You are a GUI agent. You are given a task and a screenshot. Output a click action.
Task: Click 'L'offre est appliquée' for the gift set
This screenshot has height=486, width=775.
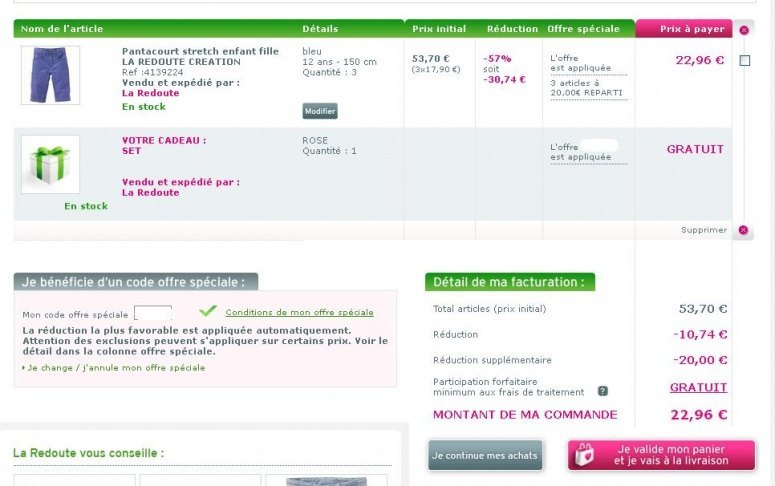click(581, 152)
